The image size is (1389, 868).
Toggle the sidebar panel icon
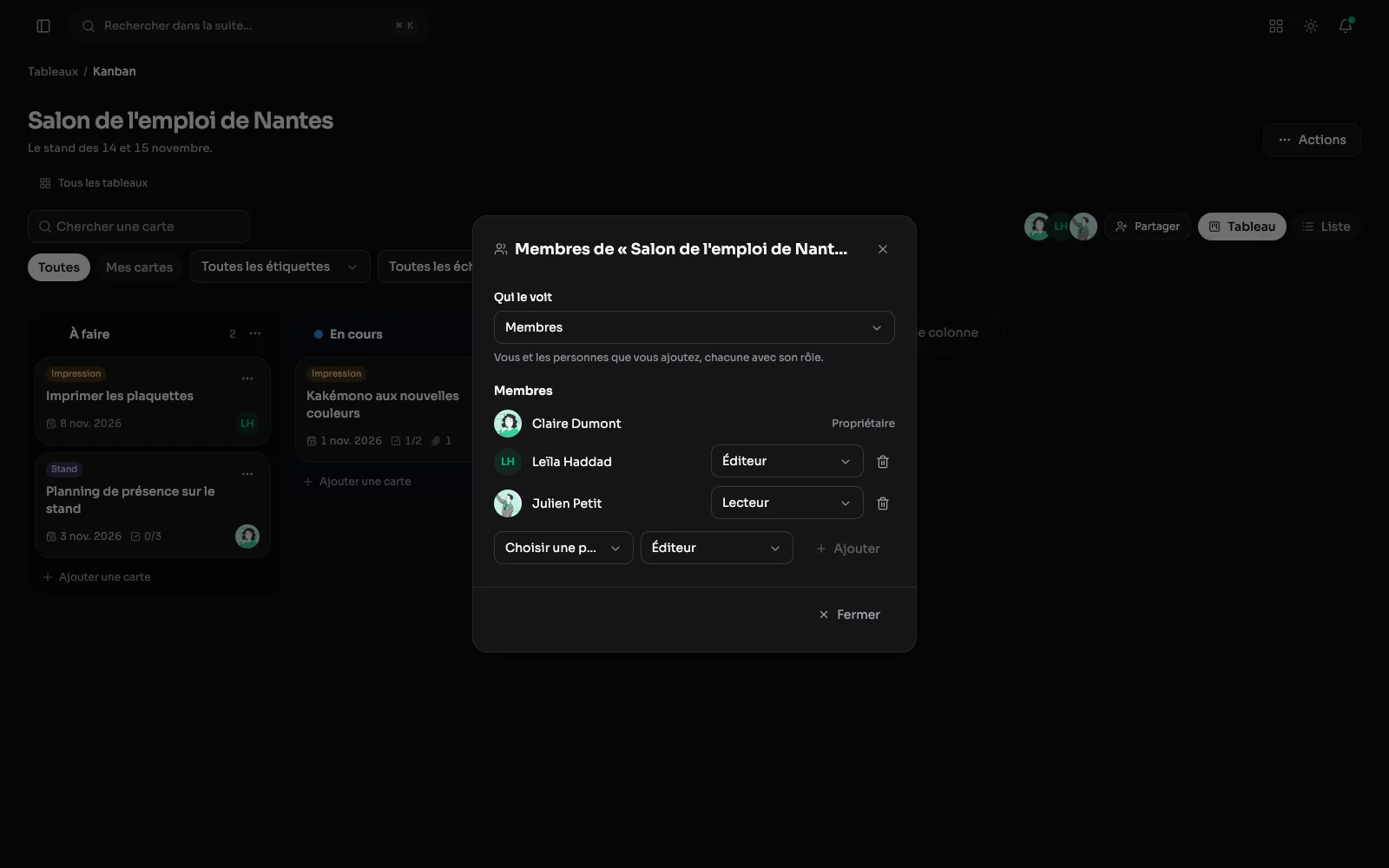tap(43, 26)
